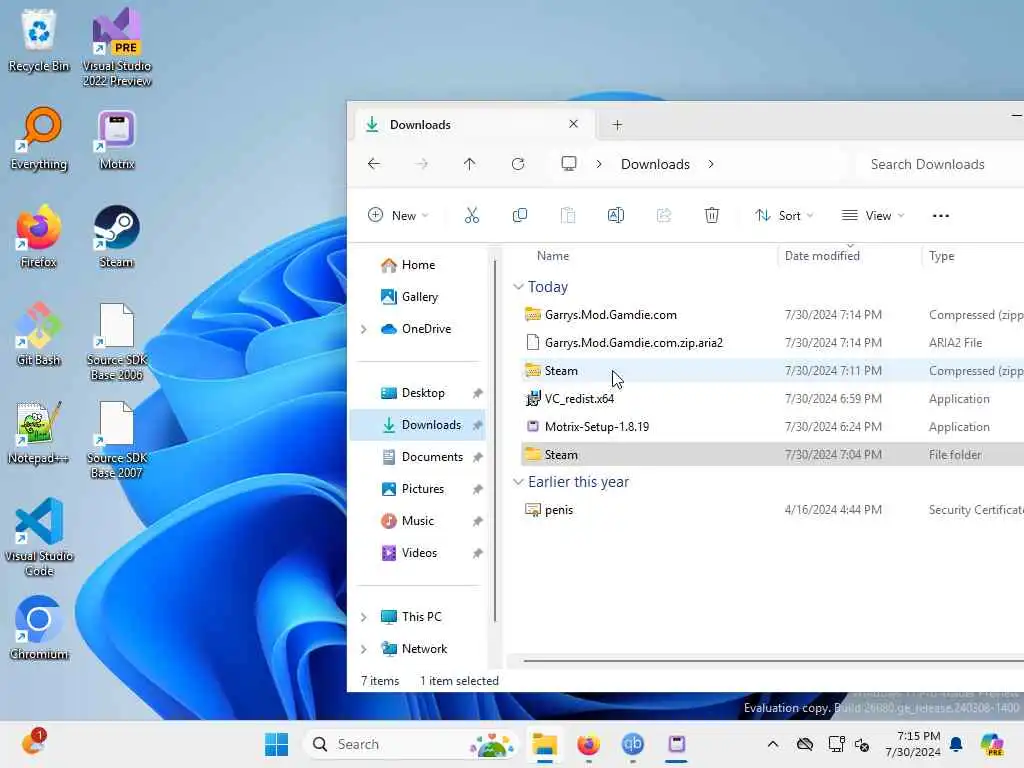Select Visual Studio Code desktop shortcut

[39, 537]
